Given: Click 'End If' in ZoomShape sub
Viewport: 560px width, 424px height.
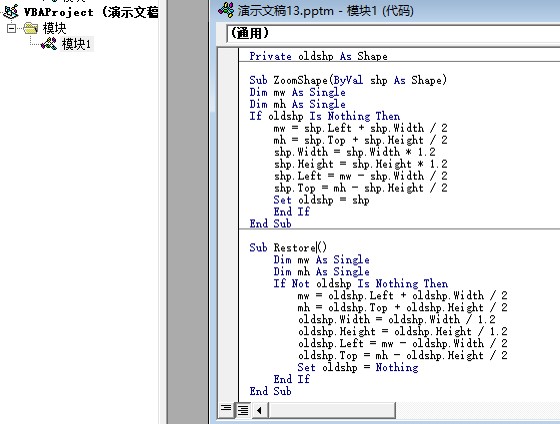Looking at the screenshot, I should point(291,211).
